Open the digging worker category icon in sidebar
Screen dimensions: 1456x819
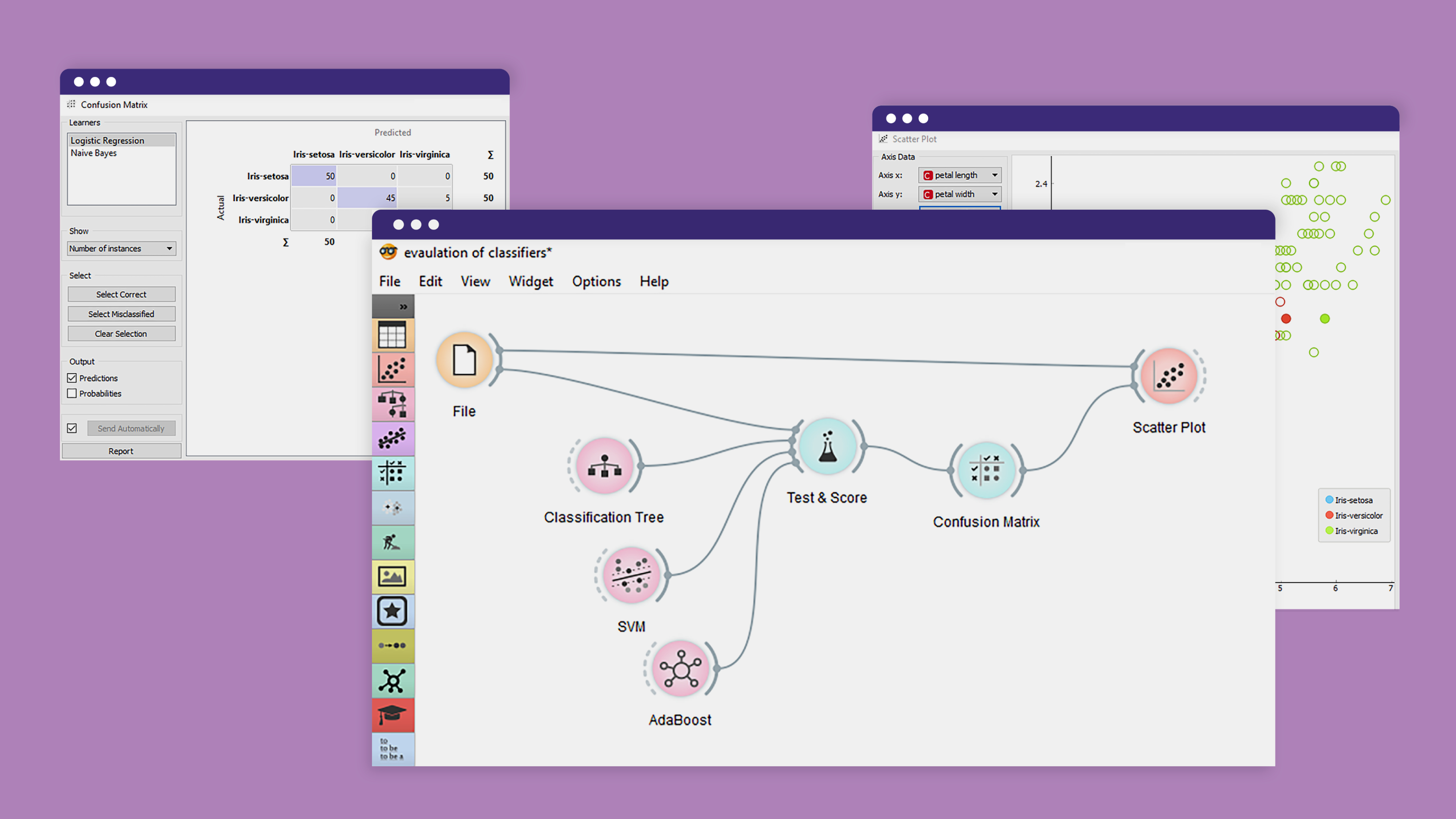coord(392,542)
